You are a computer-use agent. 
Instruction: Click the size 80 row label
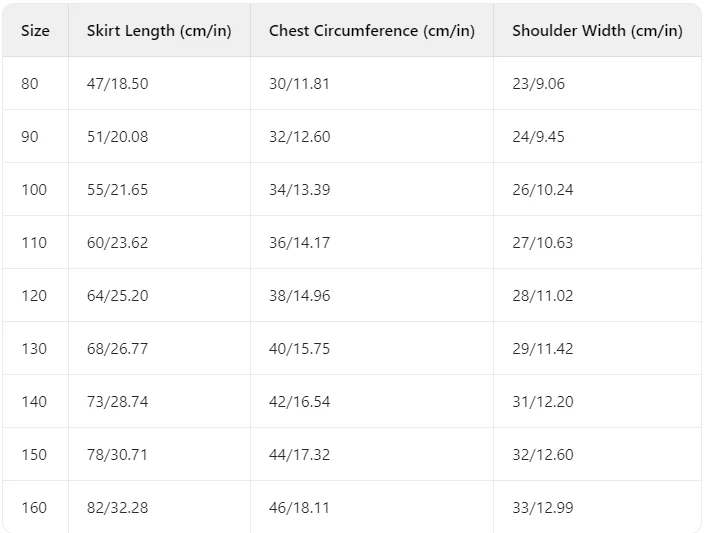pyautogui.click(x=30, y=84)
